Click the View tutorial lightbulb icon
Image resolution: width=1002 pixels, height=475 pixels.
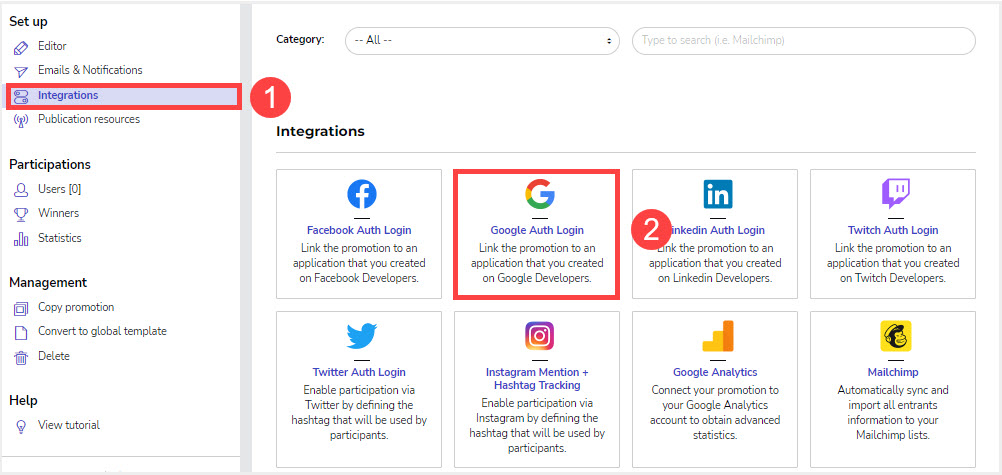point(21,426)
